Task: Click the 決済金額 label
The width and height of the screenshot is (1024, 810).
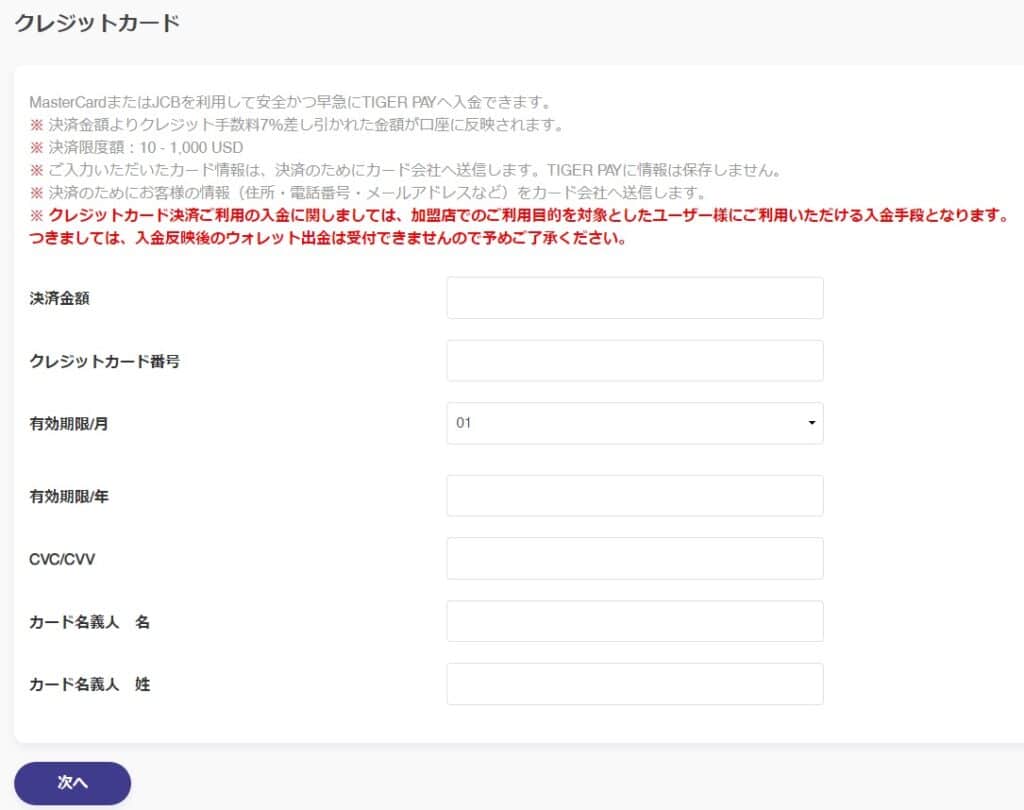Action: point(59,299)
